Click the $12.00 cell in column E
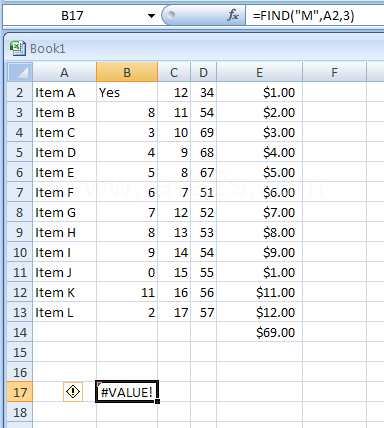The width and height of the screenshot is (384, 428). coord(259,312)
